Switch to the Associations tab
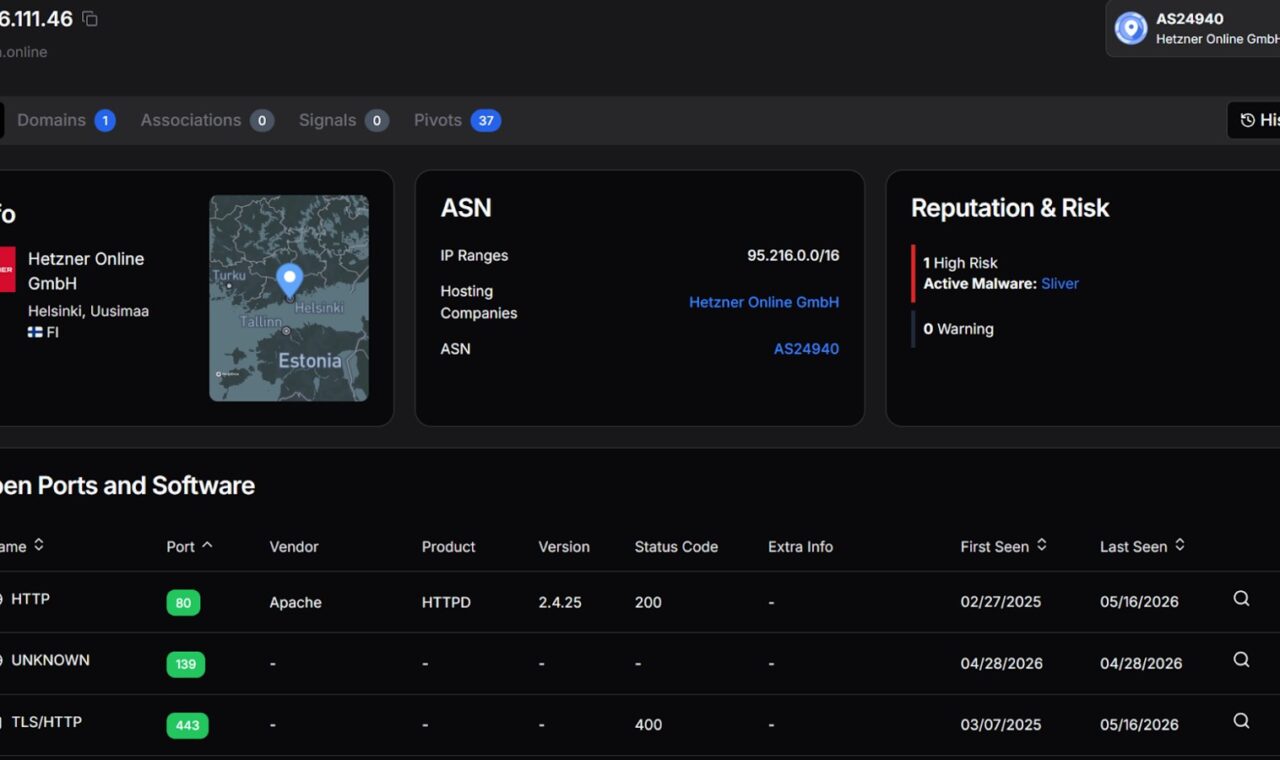 207,120
